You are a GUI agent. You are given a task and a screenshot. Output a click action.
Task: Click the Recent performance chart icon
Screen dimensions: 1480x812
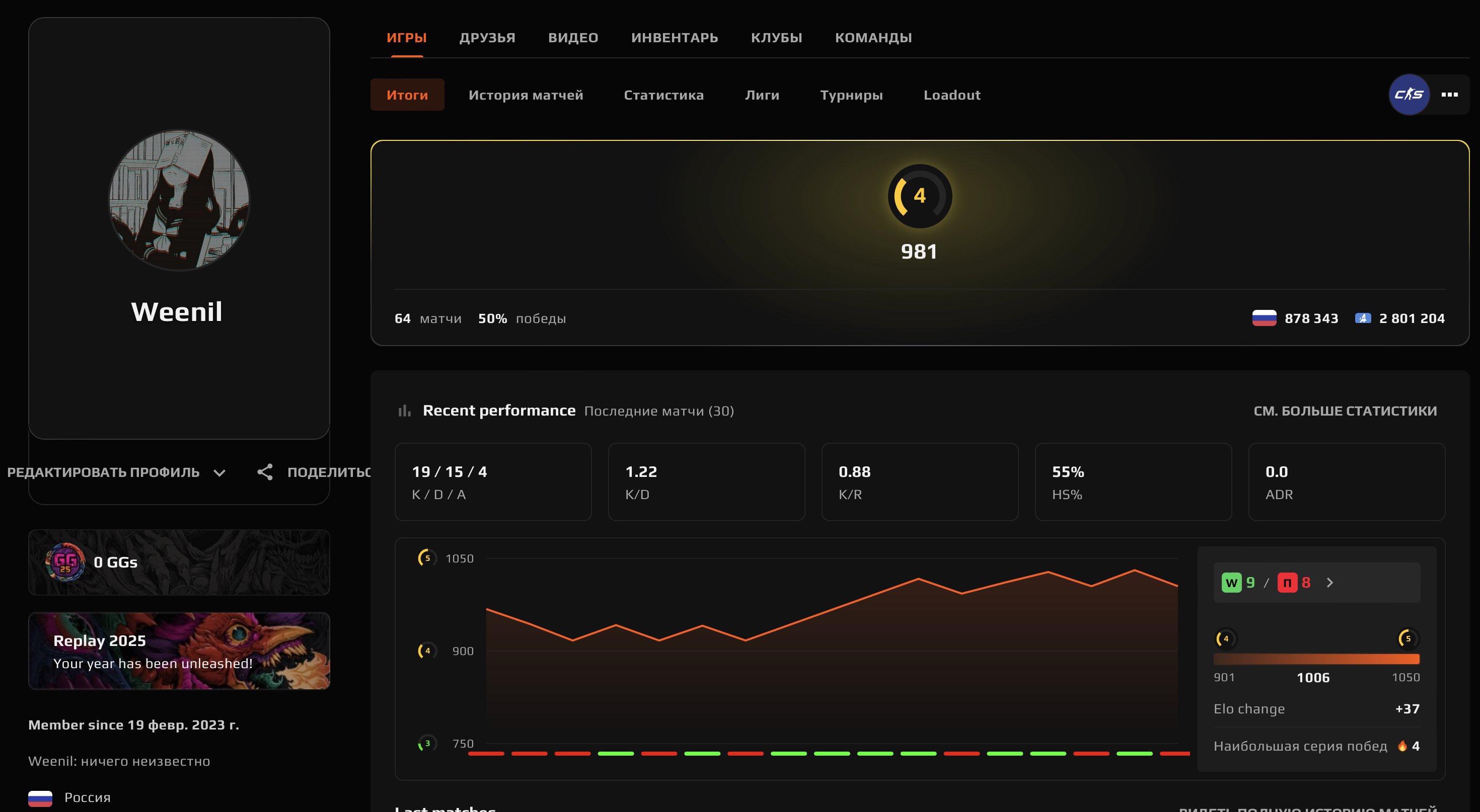coord(405,410)
